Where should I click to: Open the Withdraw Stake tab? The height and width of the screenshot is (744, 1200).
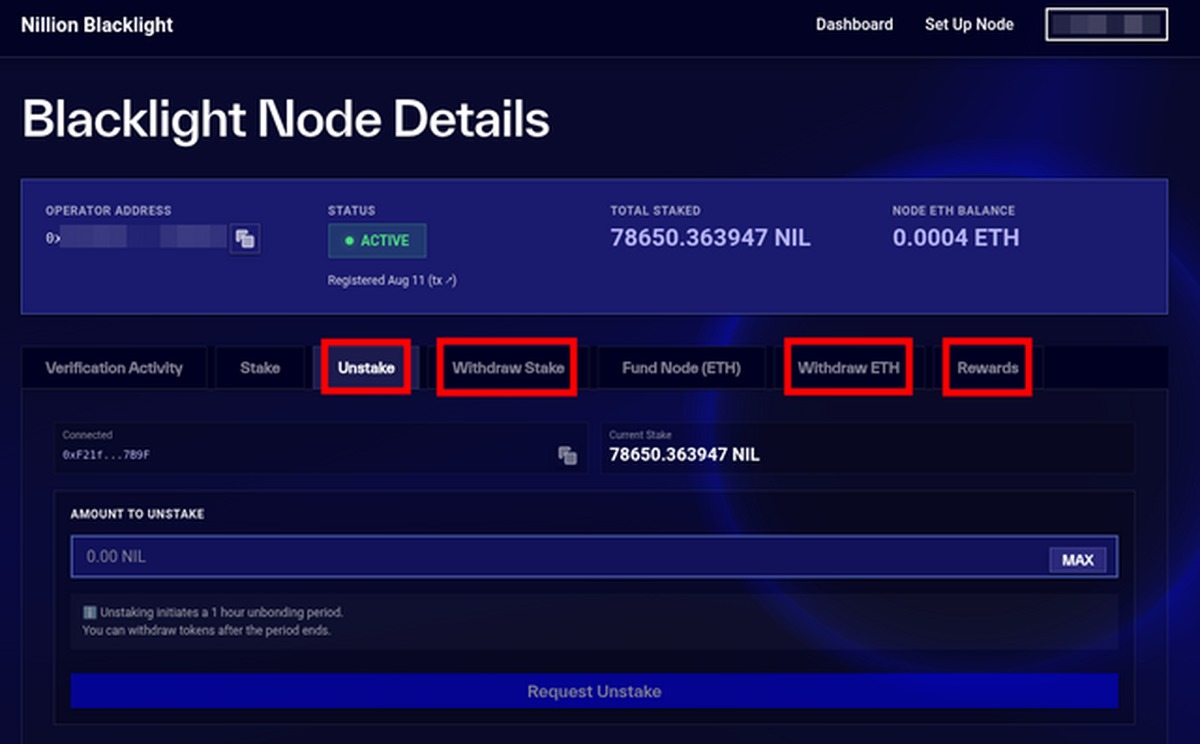pos(508,368)
